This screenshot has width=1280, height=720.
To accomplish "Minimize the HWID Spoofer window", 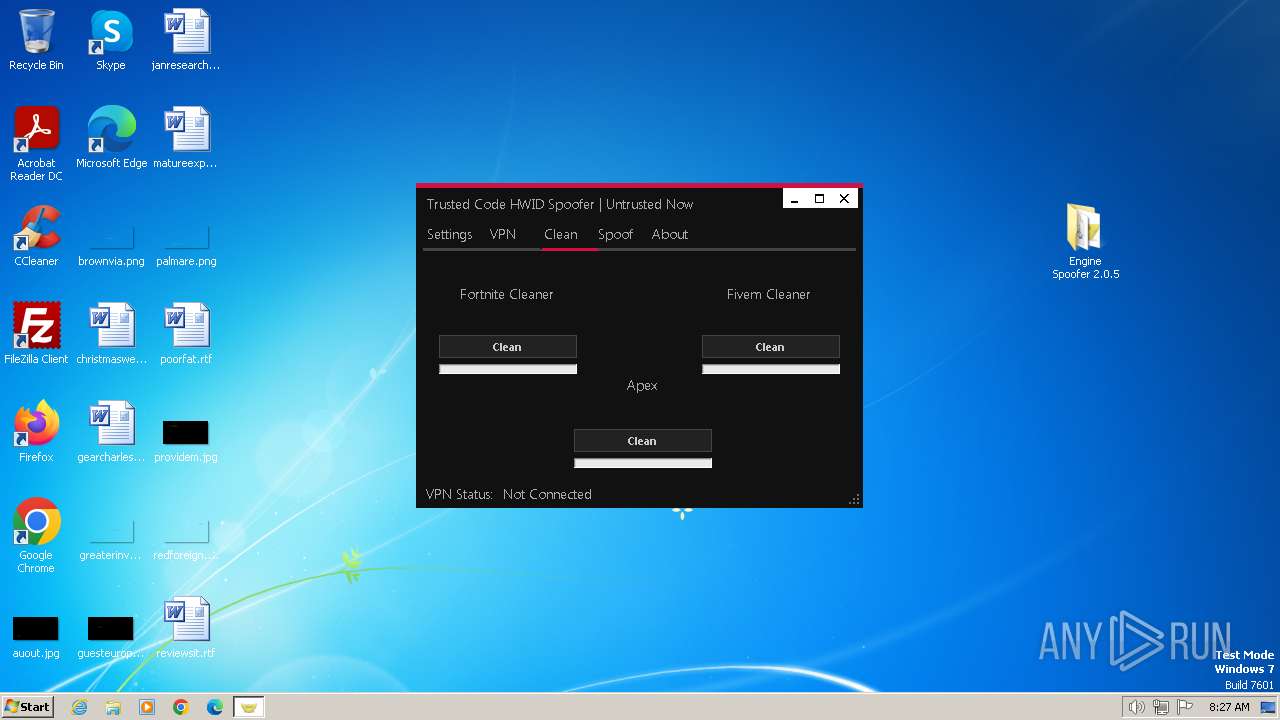I will [x=794, y=199].
